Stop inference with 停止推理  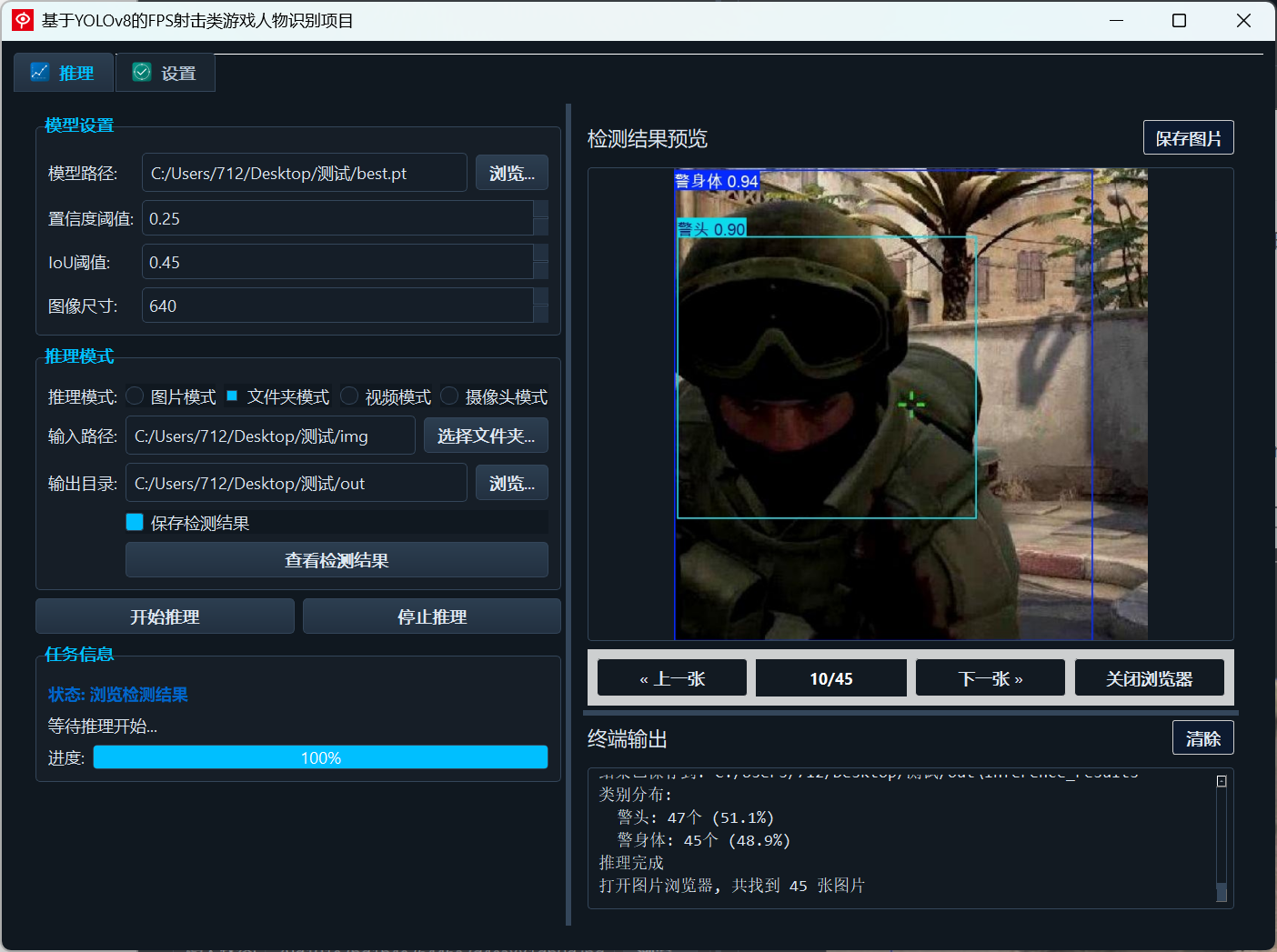pos(432,616)
